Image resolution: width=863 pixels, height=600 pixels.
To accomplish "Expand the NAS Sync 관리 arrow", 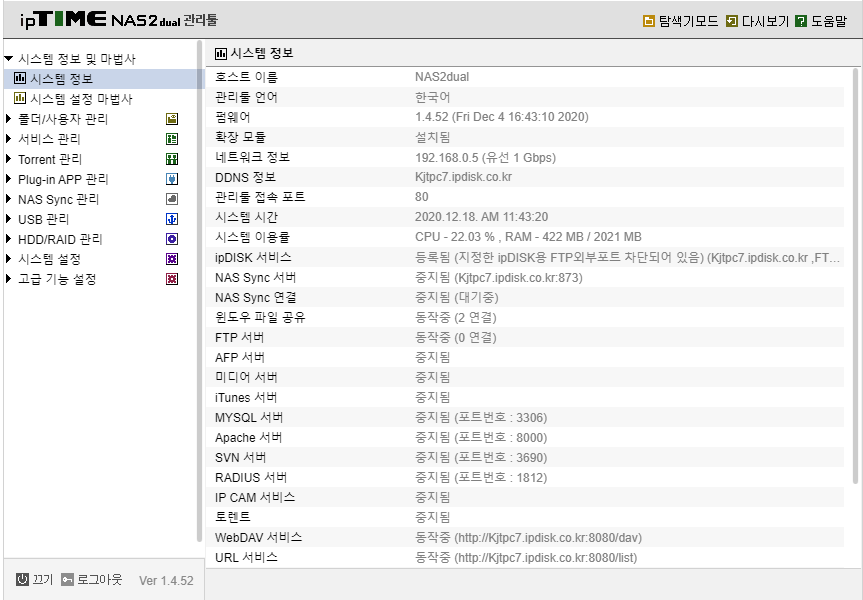I will 8,199.
